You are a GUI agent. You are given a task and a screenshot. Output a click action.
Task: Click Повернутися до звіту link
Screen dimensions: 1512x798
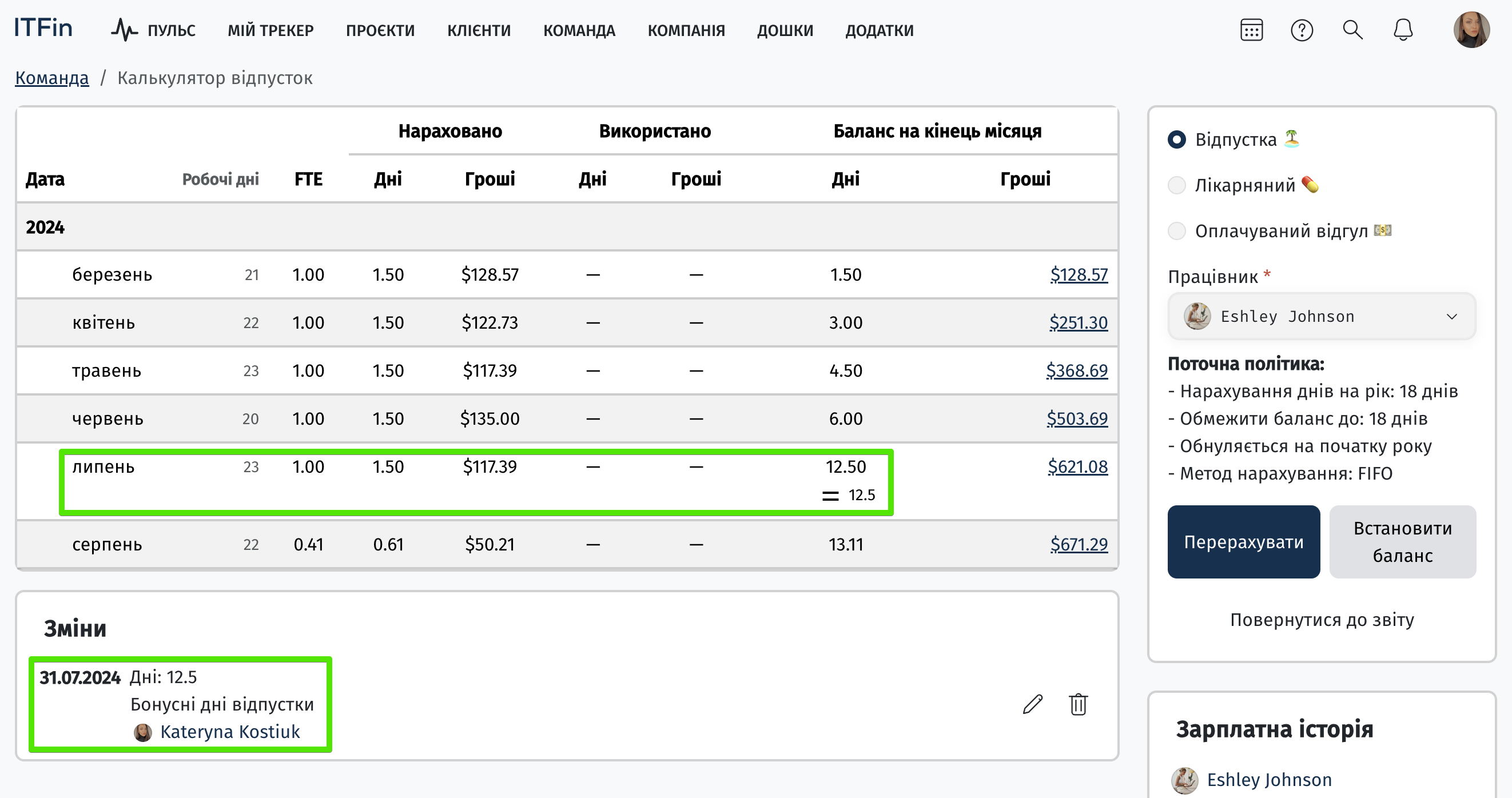[1322, 620]
